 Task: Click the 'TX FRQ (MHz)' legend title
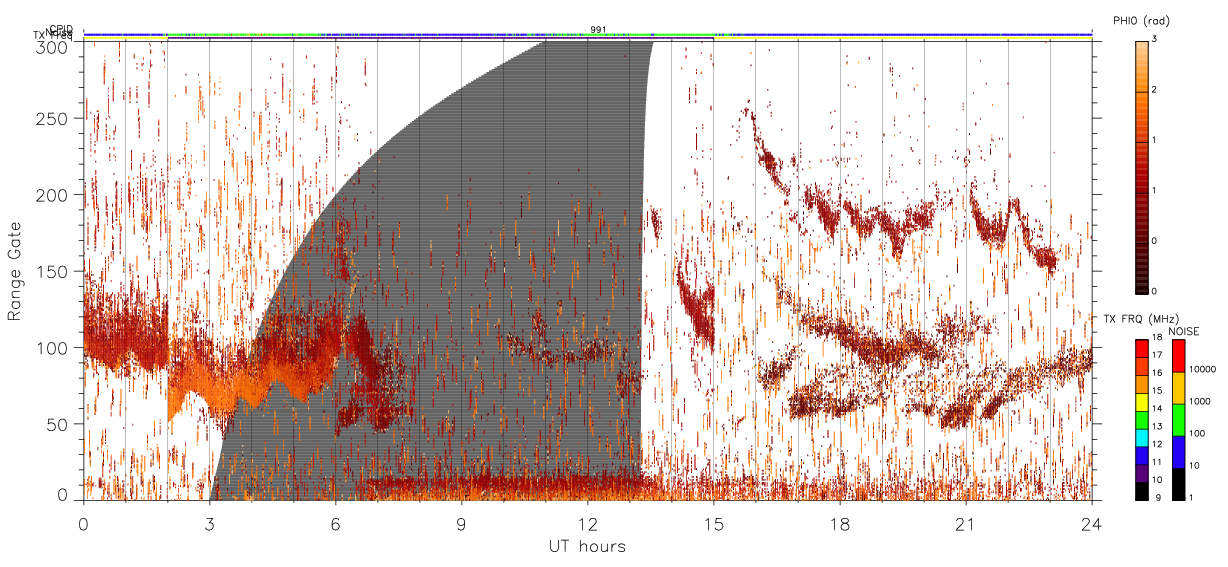point(1142,319)
